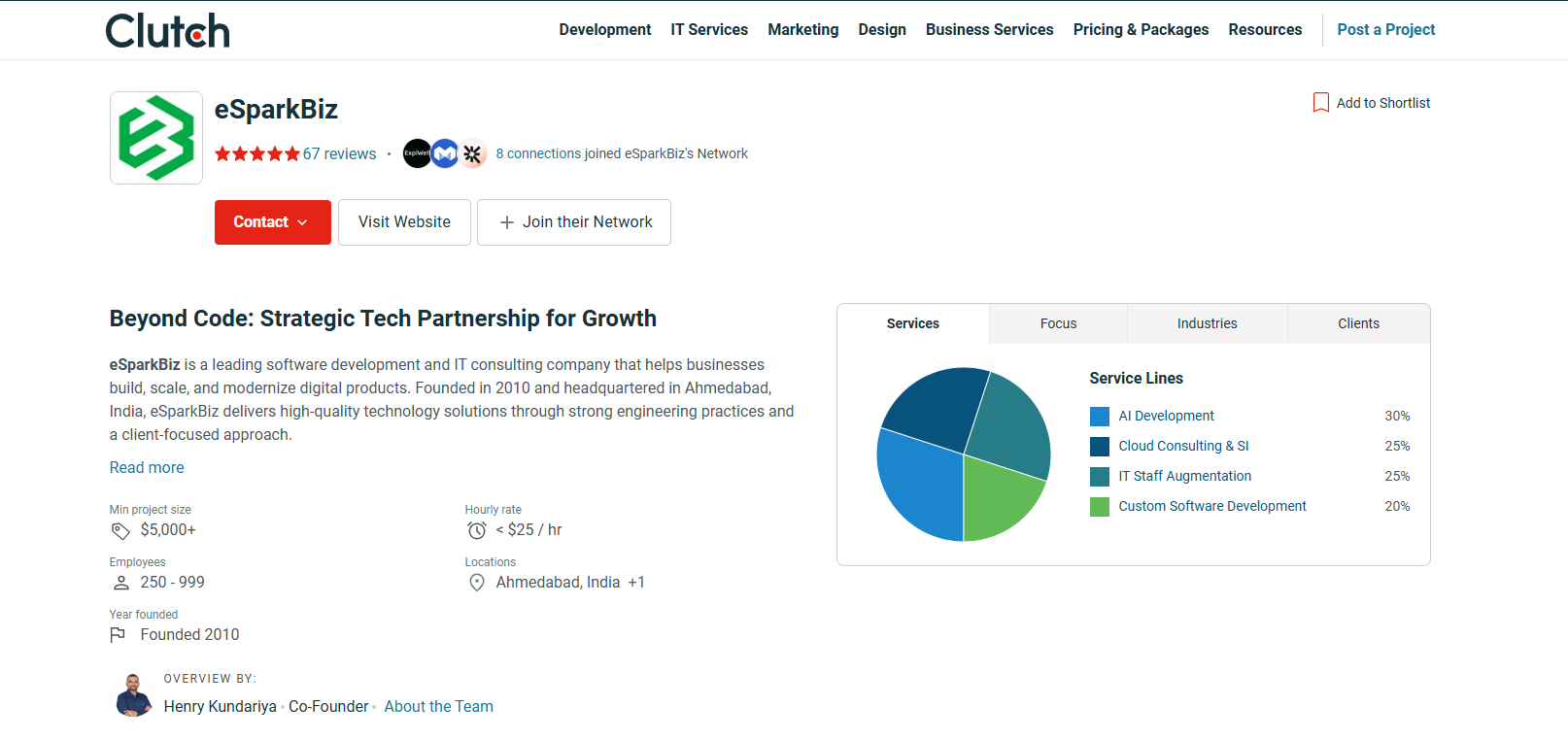Show more locations via +1

tap(636, 583)
